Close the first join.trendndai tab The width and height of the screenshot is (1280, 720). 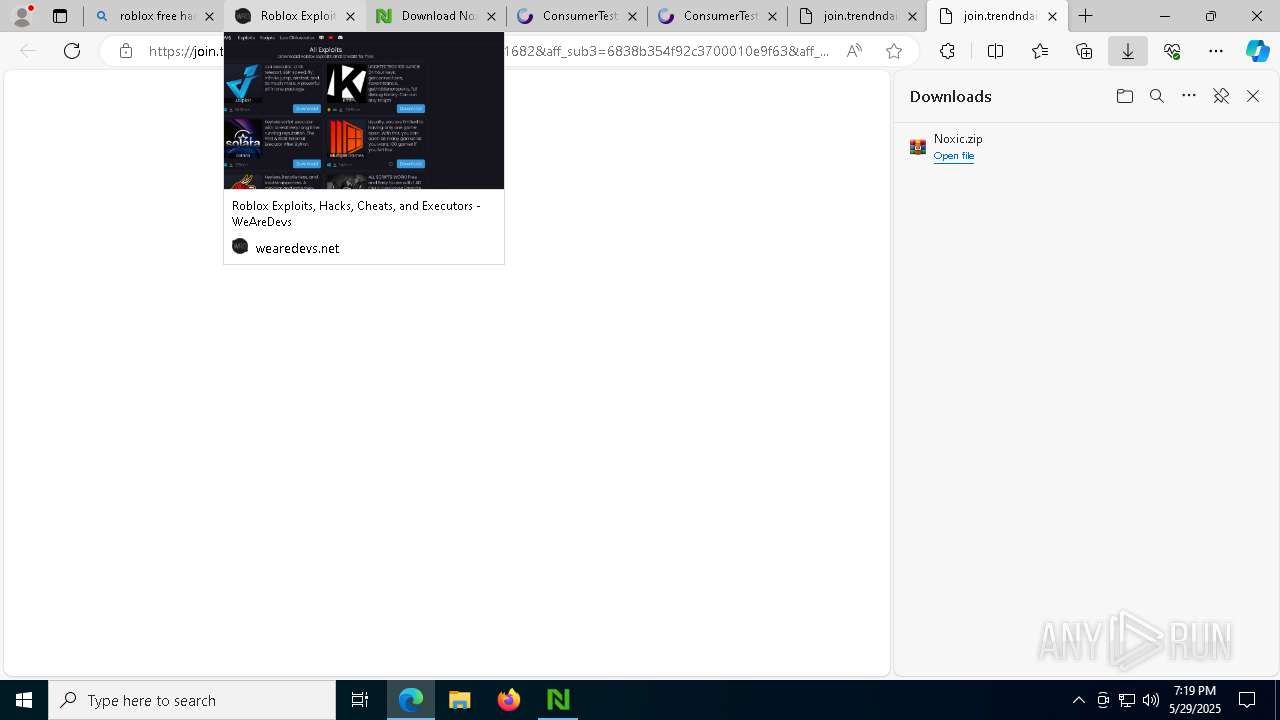click(912, 16)
